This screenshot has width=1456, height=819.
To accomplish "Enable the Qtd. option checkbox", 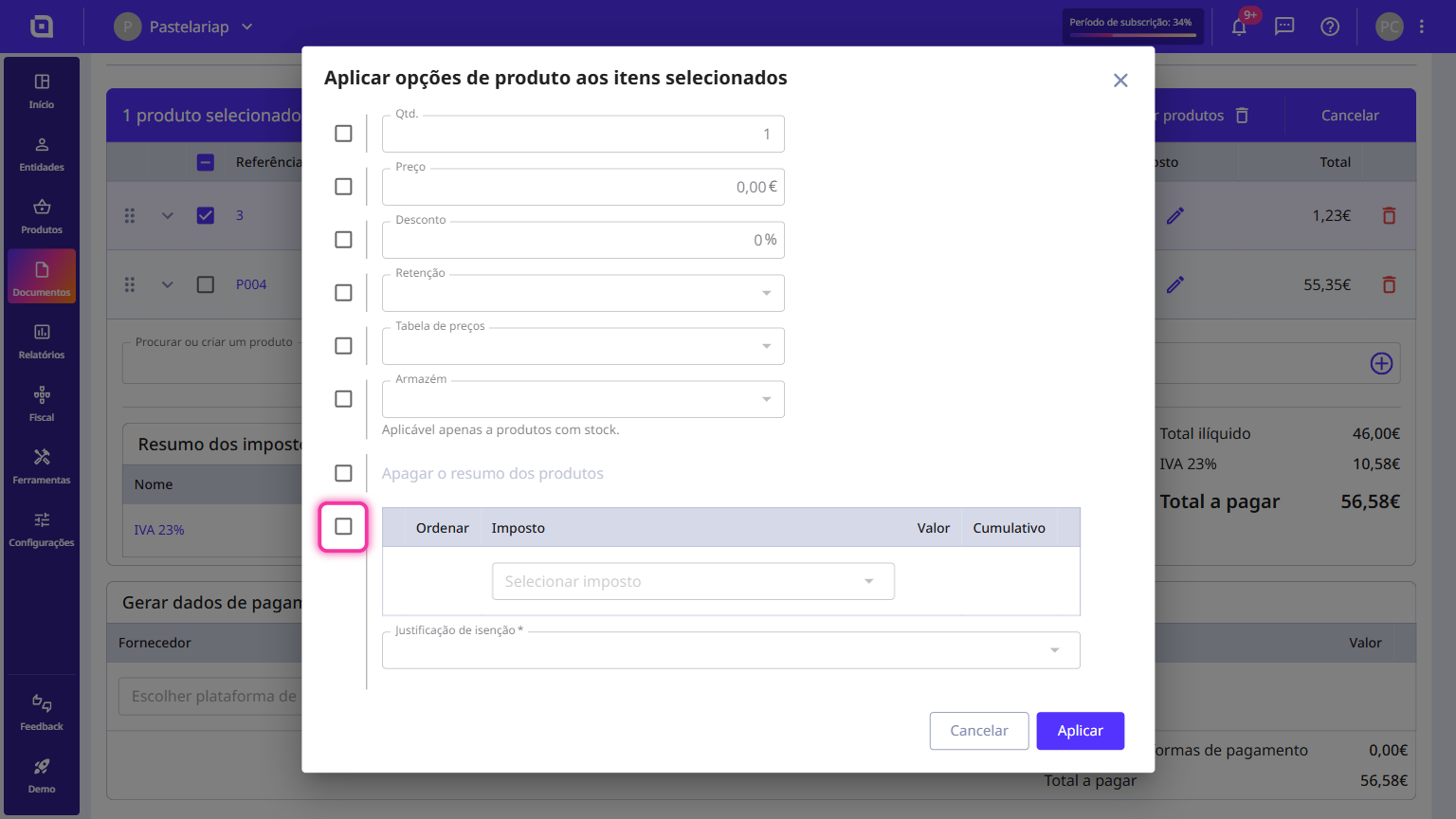I will click(343, 134).
